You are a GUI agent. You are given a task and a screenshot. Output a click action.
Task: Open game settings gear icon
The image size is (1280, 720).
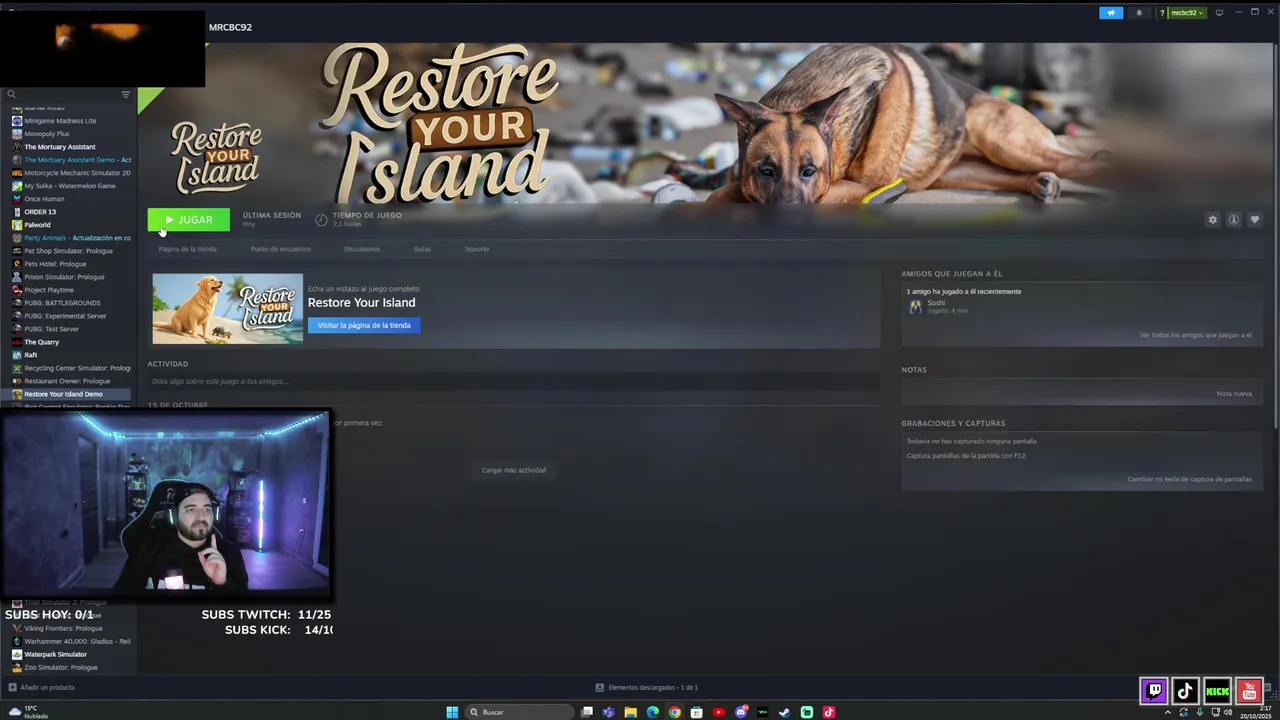point(1213,220)
